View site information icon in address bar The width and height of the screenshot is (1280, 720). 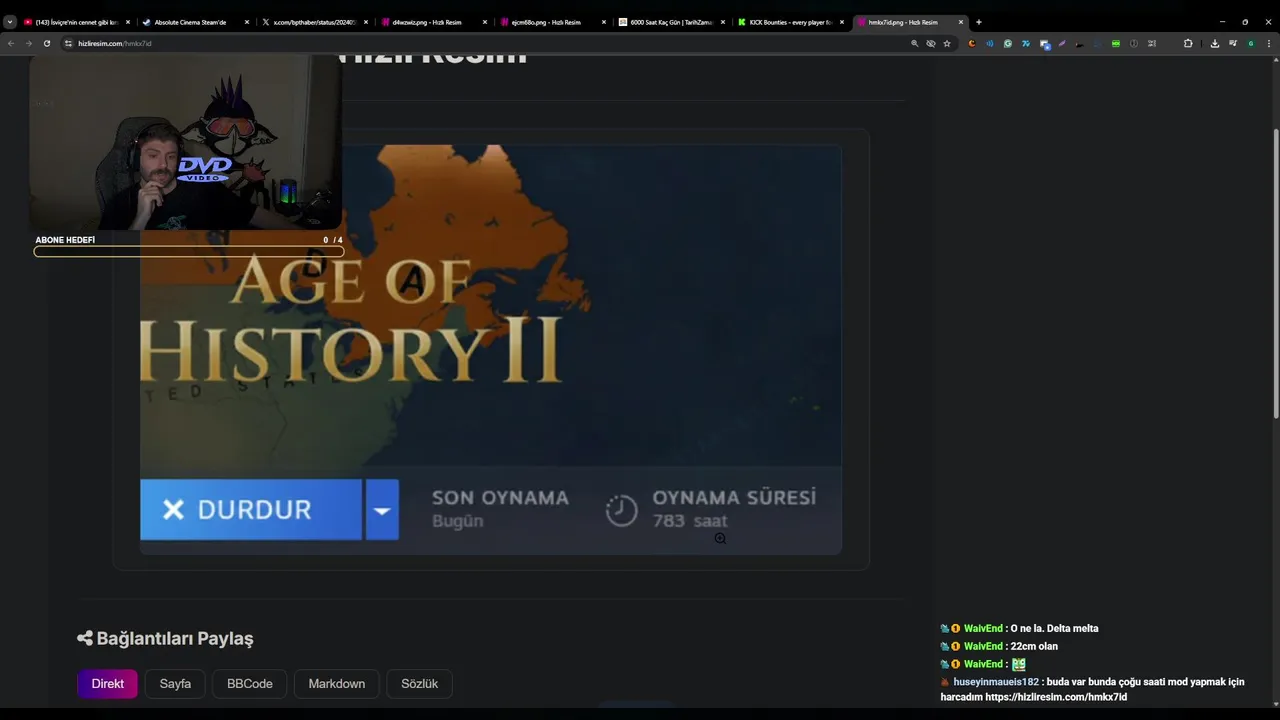coord(68,43)
